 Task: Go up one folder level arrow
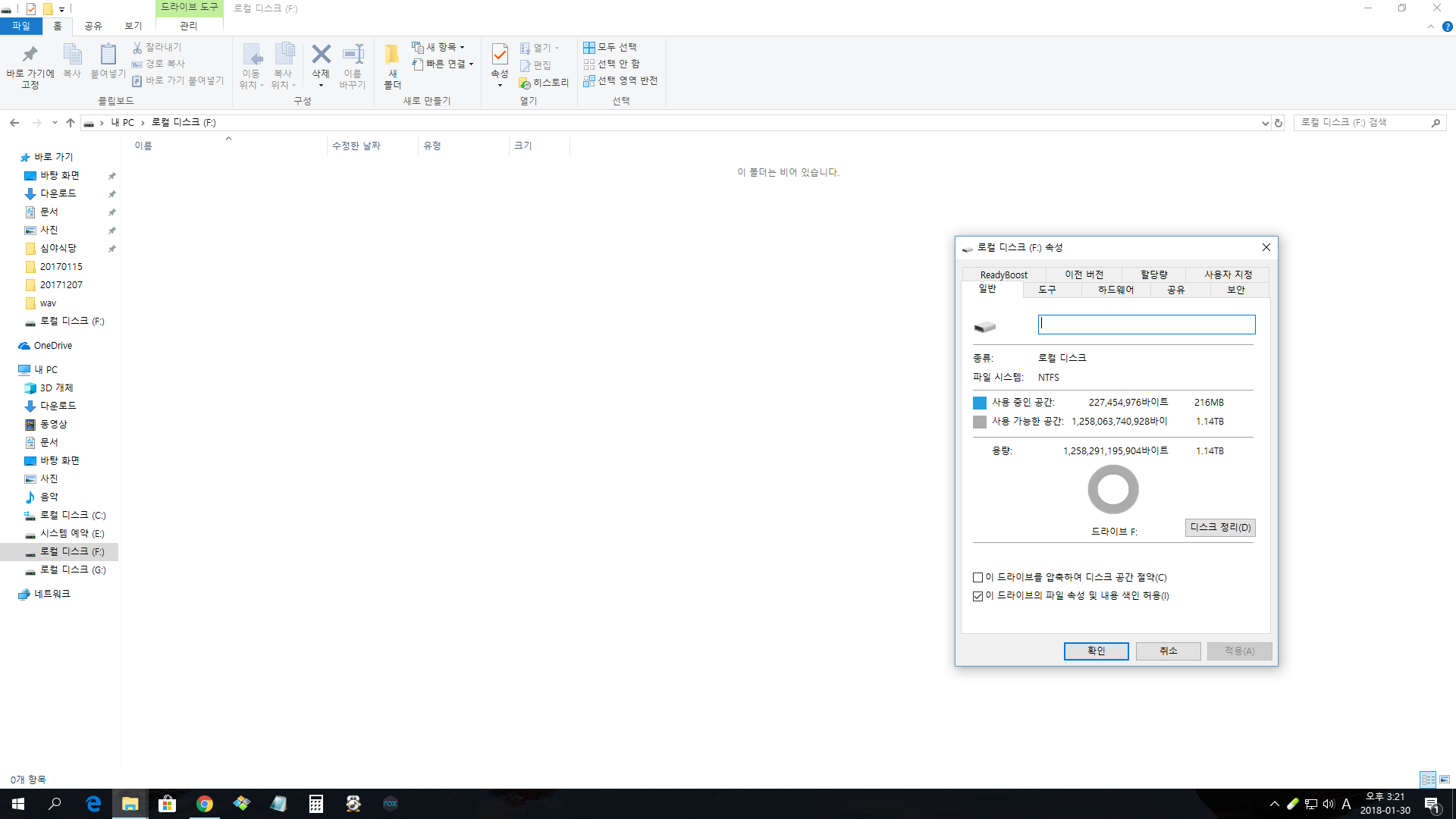71,122
